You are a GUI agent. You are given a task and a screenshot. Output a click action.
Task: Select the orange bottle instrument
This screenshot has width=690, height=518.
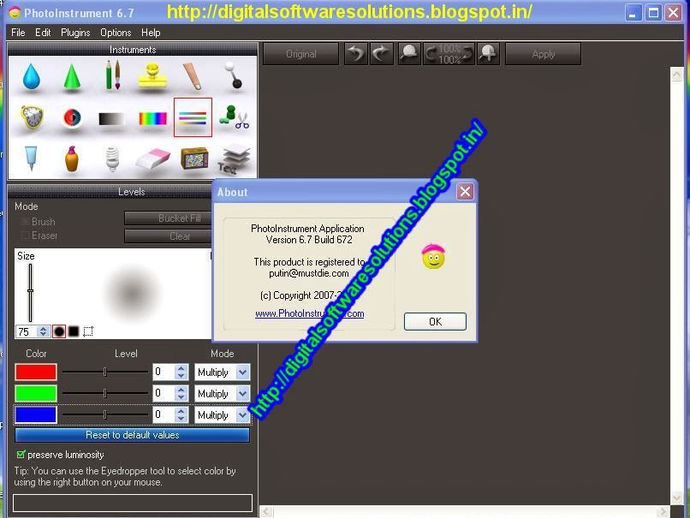72,158
